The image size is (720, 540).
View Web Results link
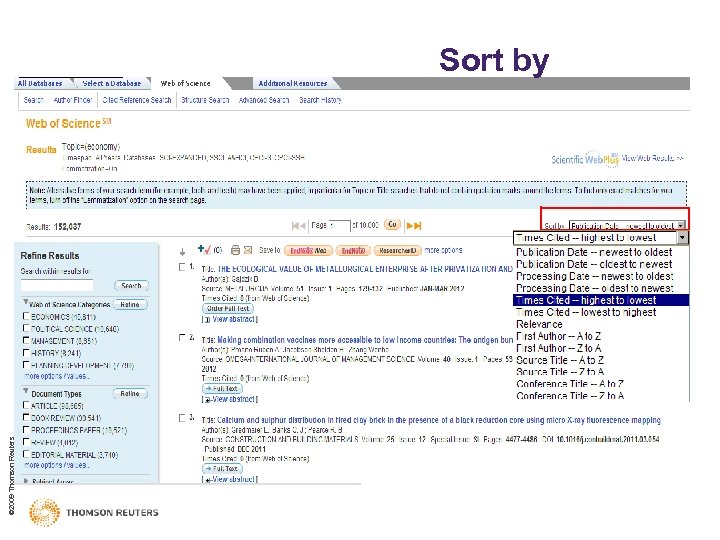[652, 158]
